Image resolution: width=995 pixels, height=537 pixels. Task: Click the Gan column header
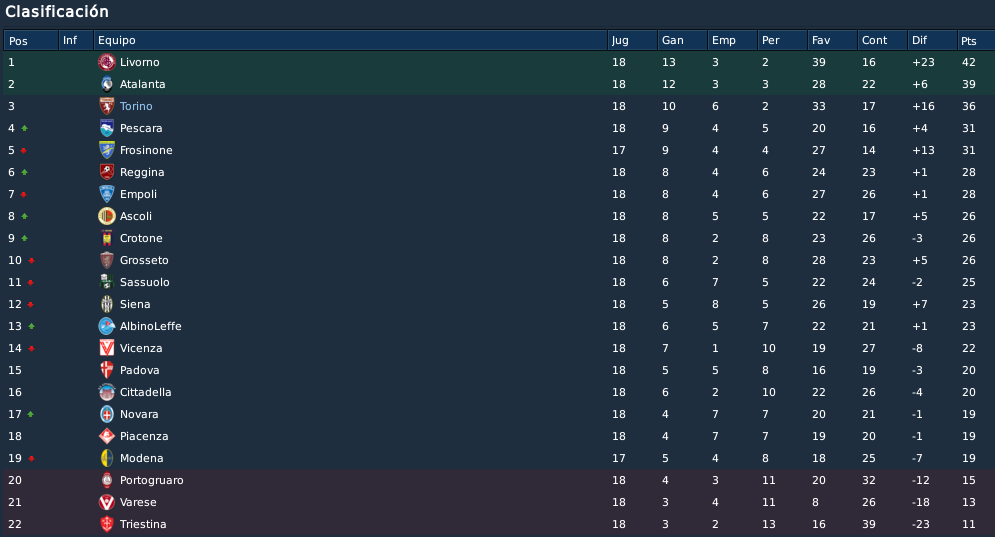(682, 40)
